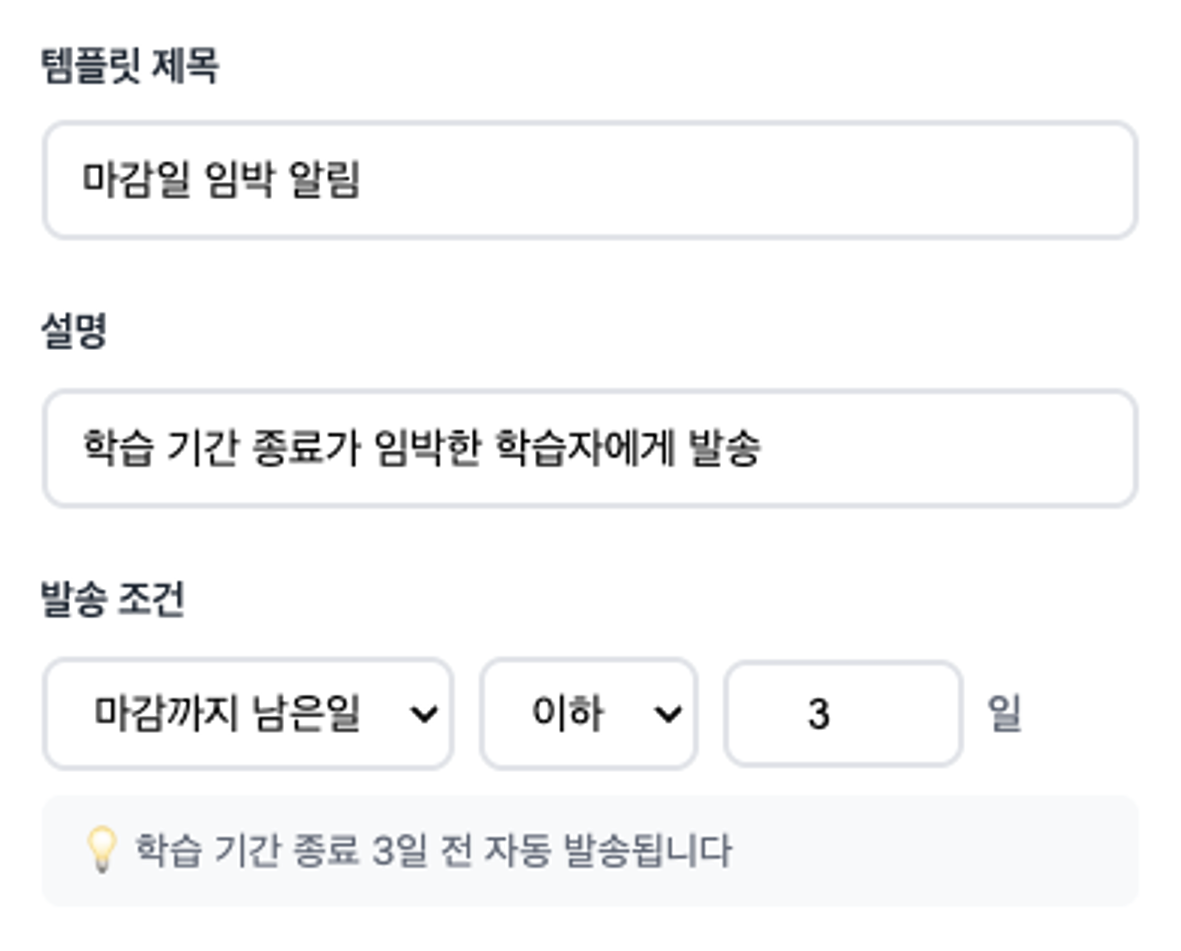Open the 이하 comparison dropdown
This screenshot has width=1181, height=951.
coord(587,714)
